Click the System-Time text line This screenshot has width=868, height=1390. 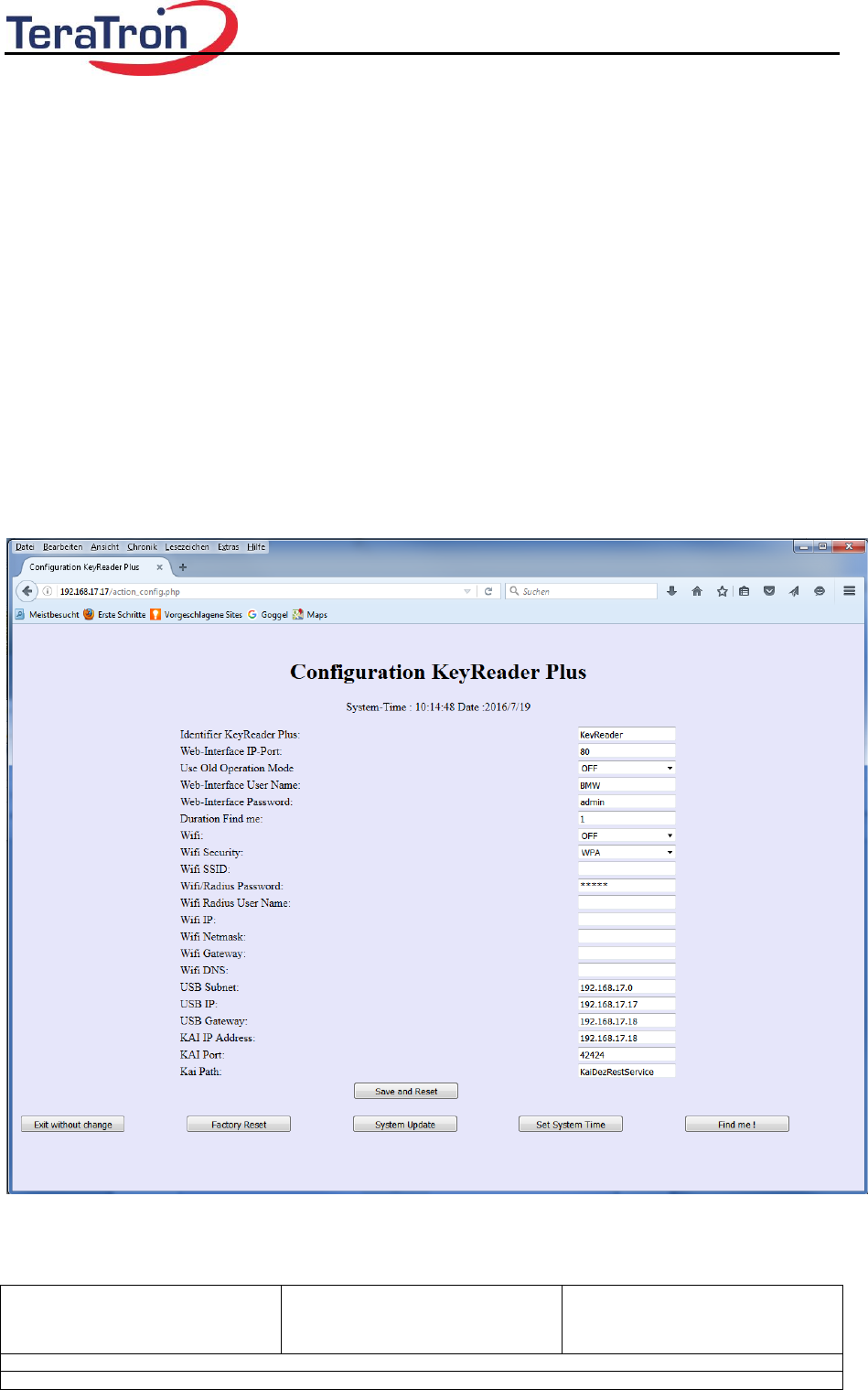click(438, 707)
